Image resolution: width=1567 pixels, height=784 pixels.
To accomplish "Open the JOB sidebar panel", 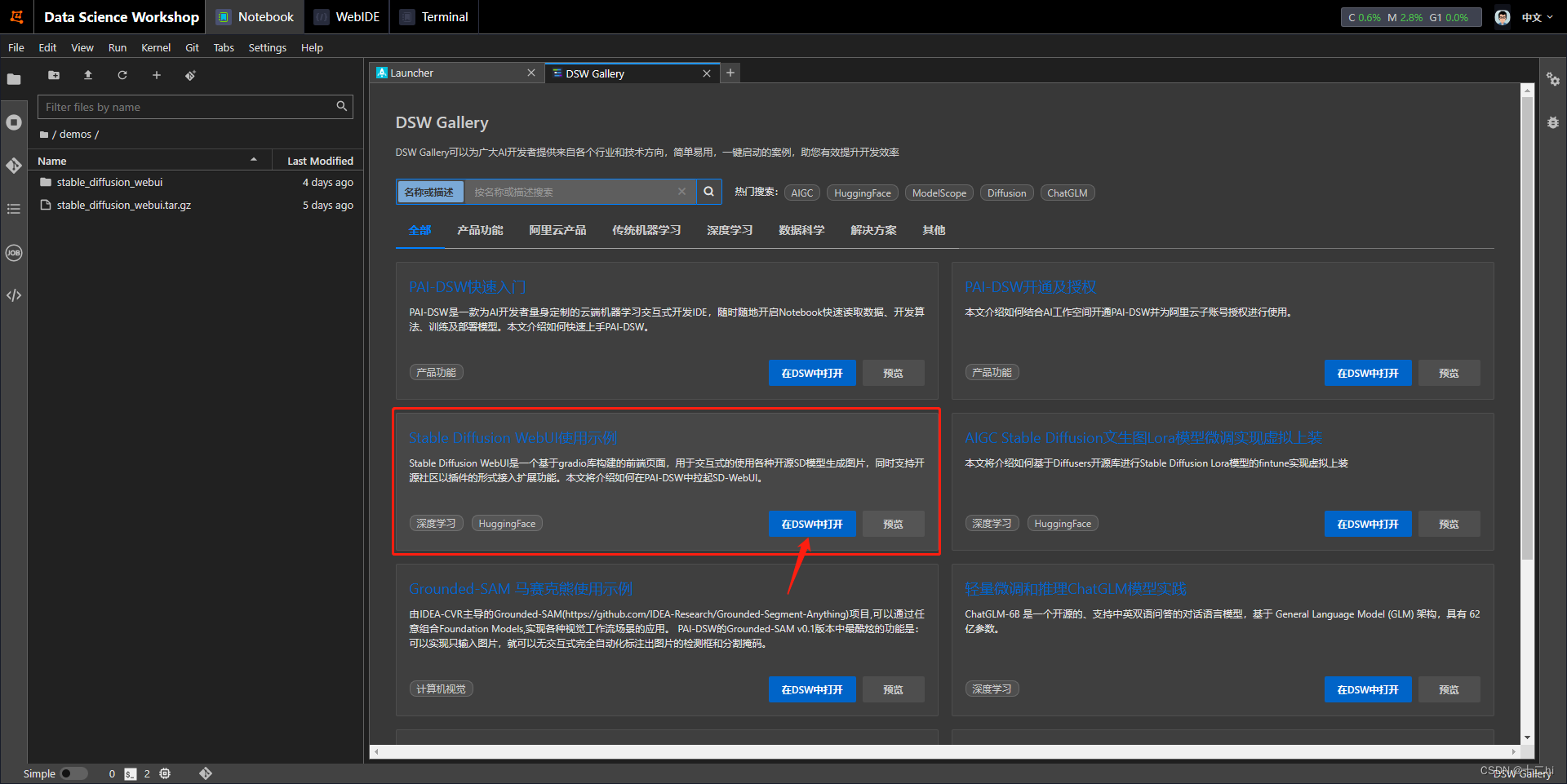I will [14, 253].
